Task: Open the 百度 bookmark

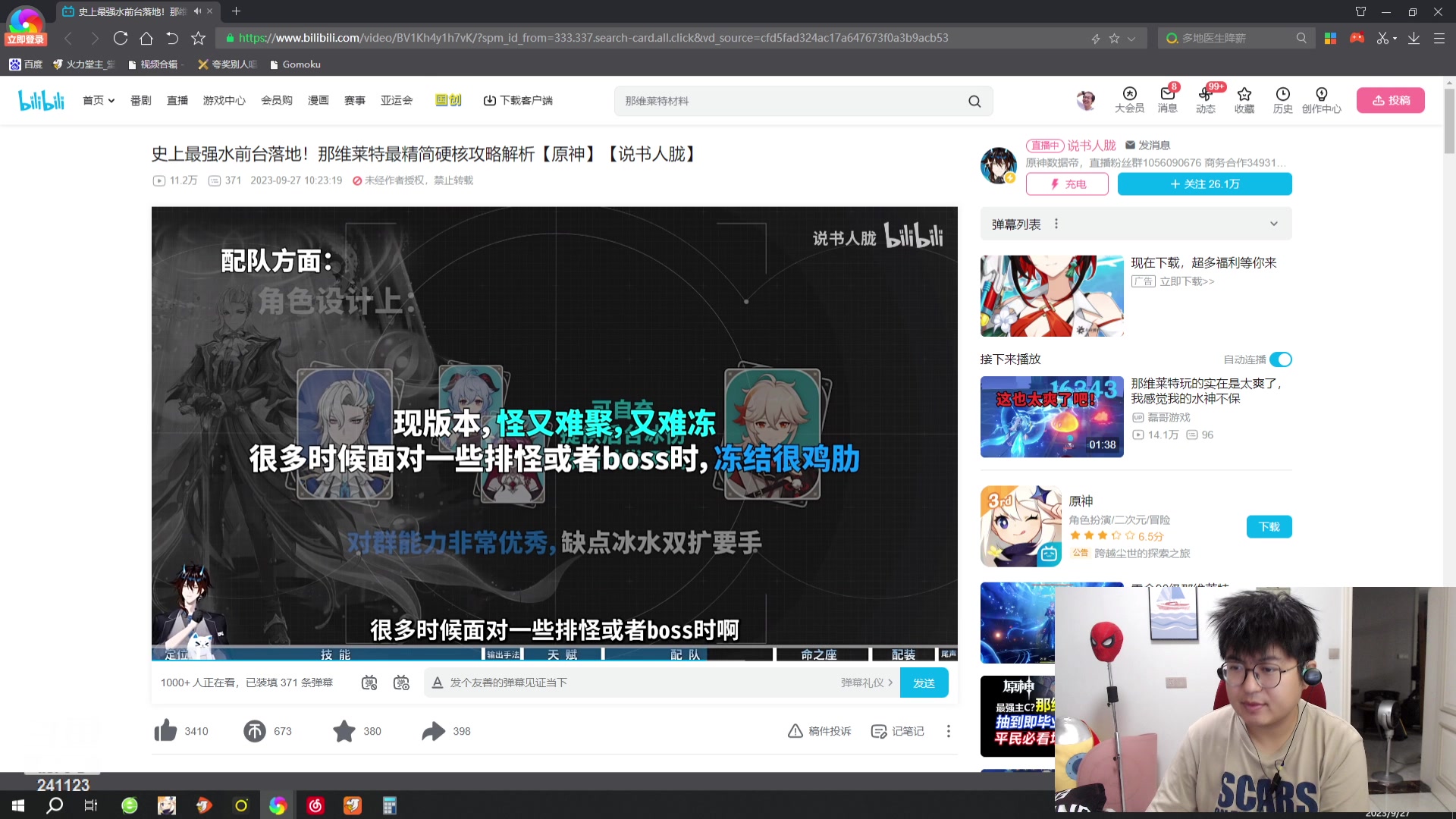Action: pyautogui.click(x=26, y=64)
